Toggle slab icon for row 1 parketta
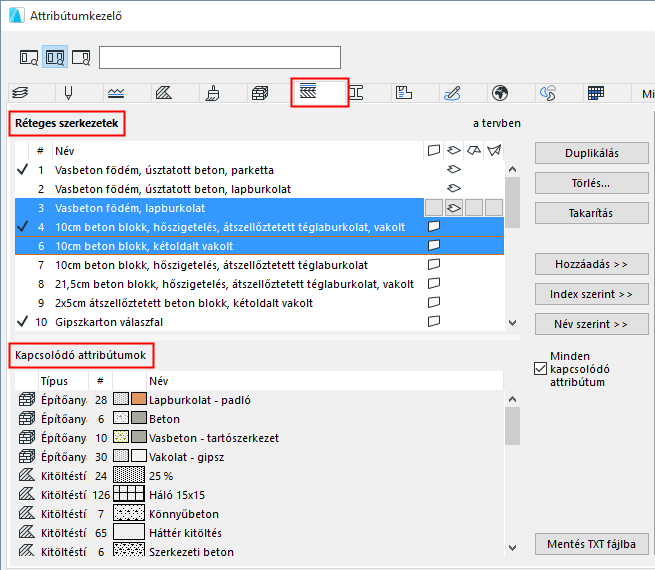Screen dimensions: 655x570 [454, 169]
